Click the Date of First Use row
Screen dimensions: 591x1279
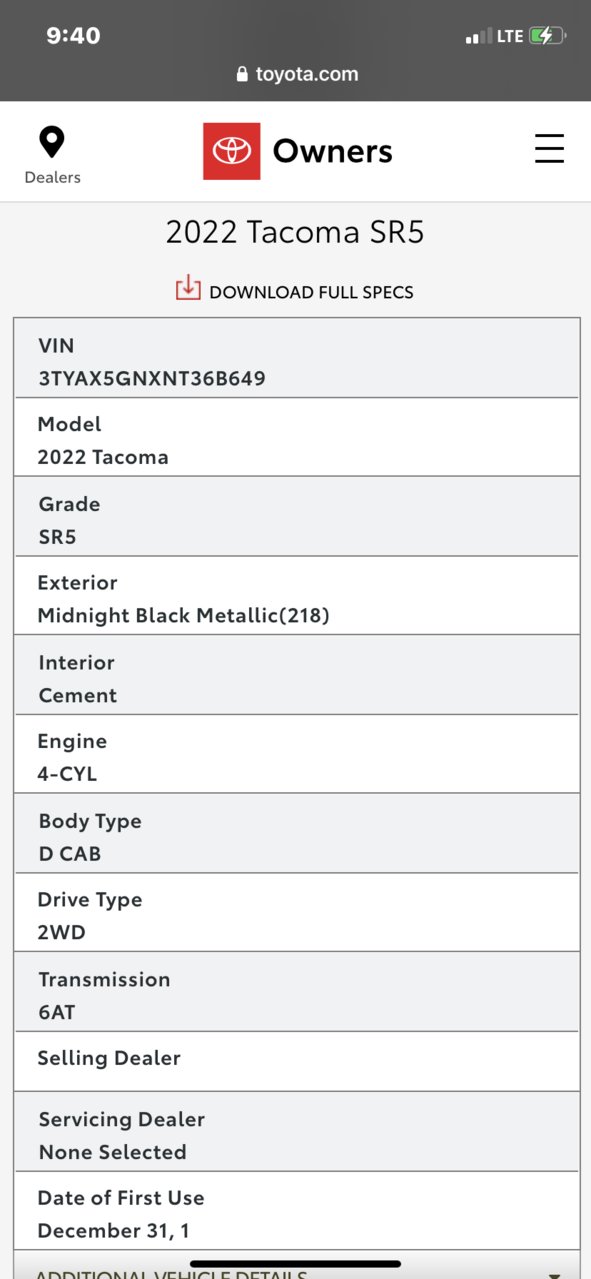click(296, 1210)
